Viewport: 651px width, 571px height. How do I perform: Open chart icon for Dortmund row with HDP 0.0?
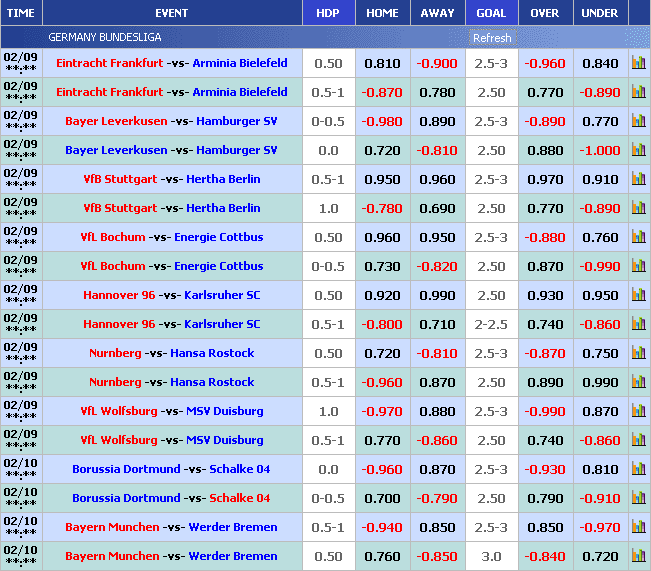point(639,469)
